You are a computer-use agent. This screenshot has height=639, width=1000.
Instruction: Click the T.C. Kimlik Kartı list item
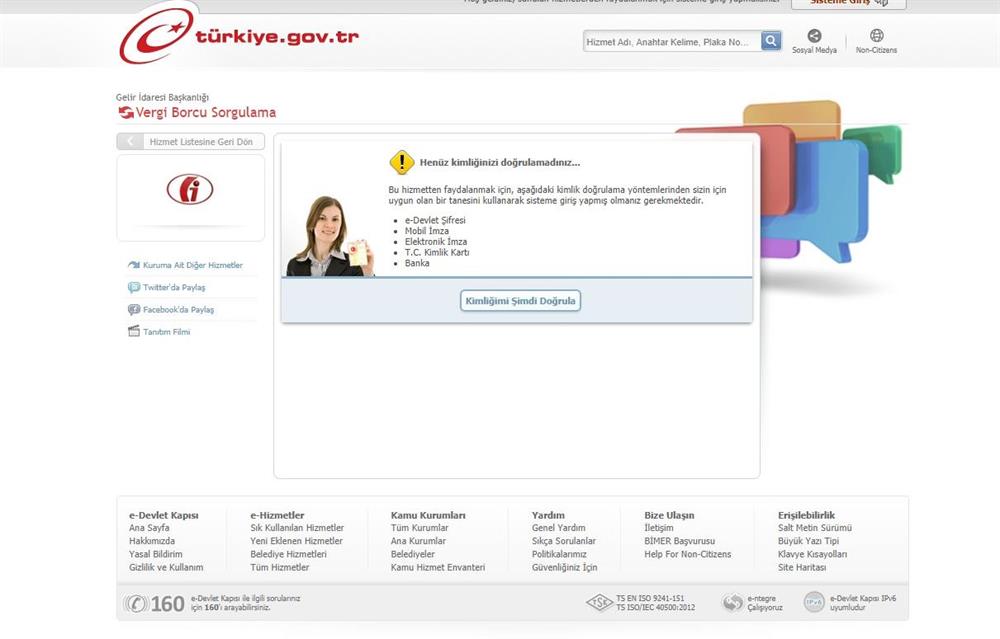coord(437,253)
